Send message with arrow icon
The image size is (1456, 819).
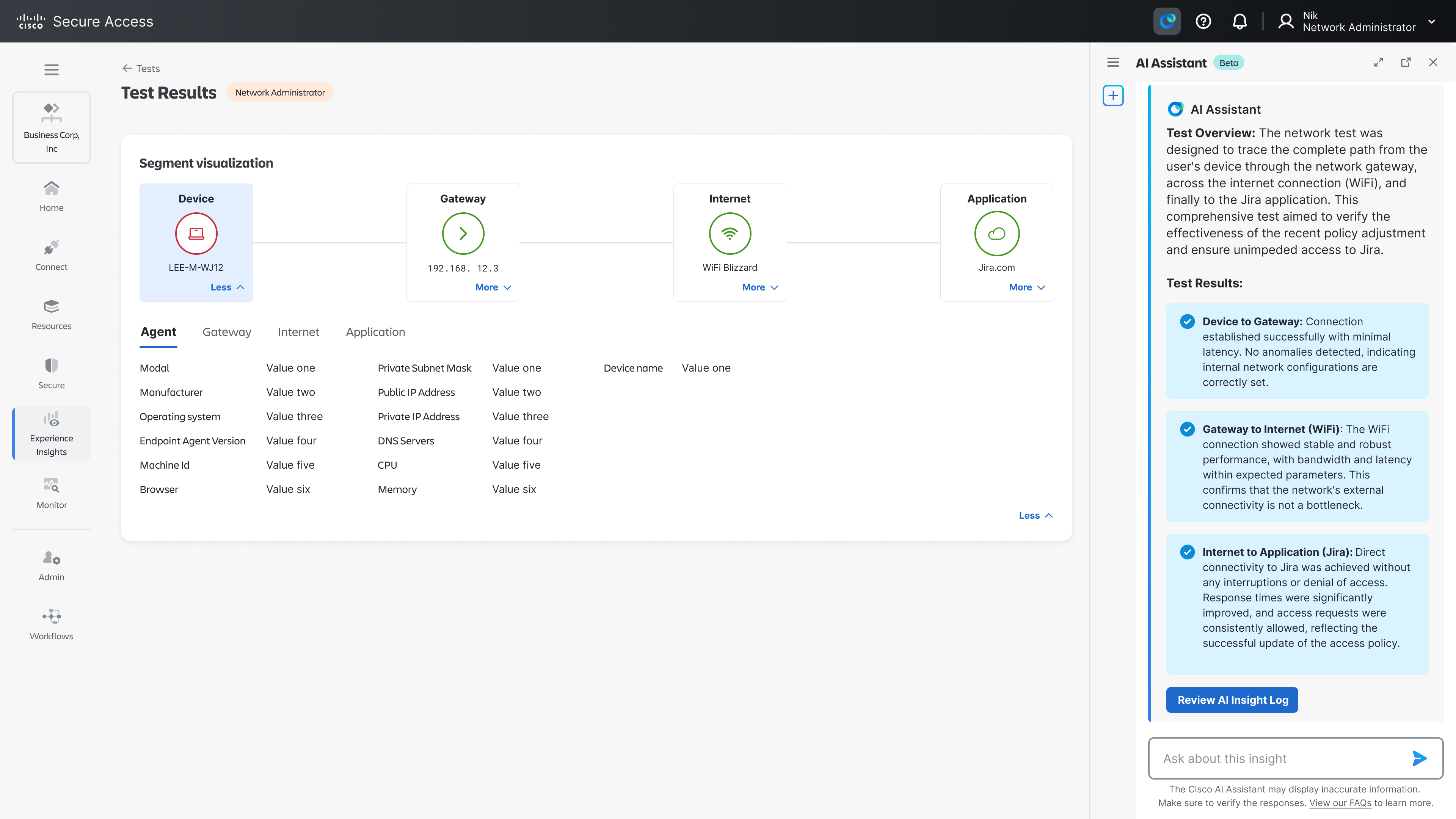pyautogui.click(x=1419, y=758)
